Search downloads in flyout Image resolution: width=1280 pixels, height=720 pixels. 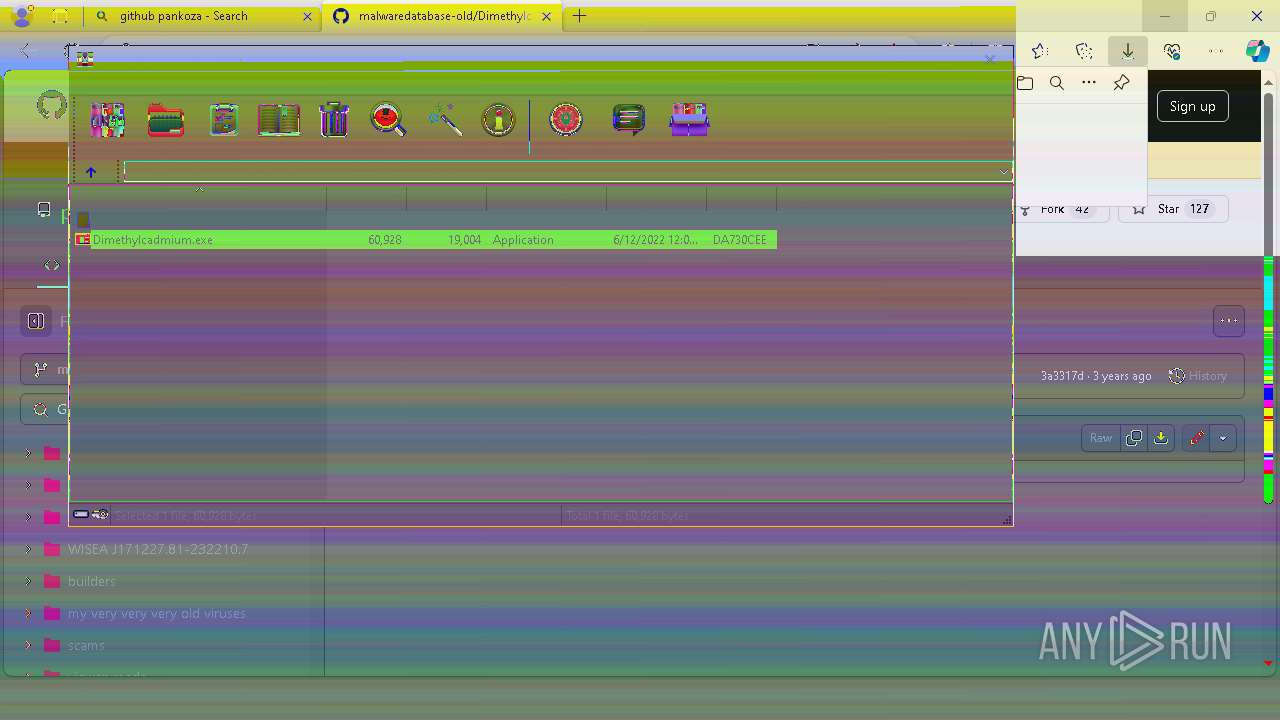(x=1057, y=83)
